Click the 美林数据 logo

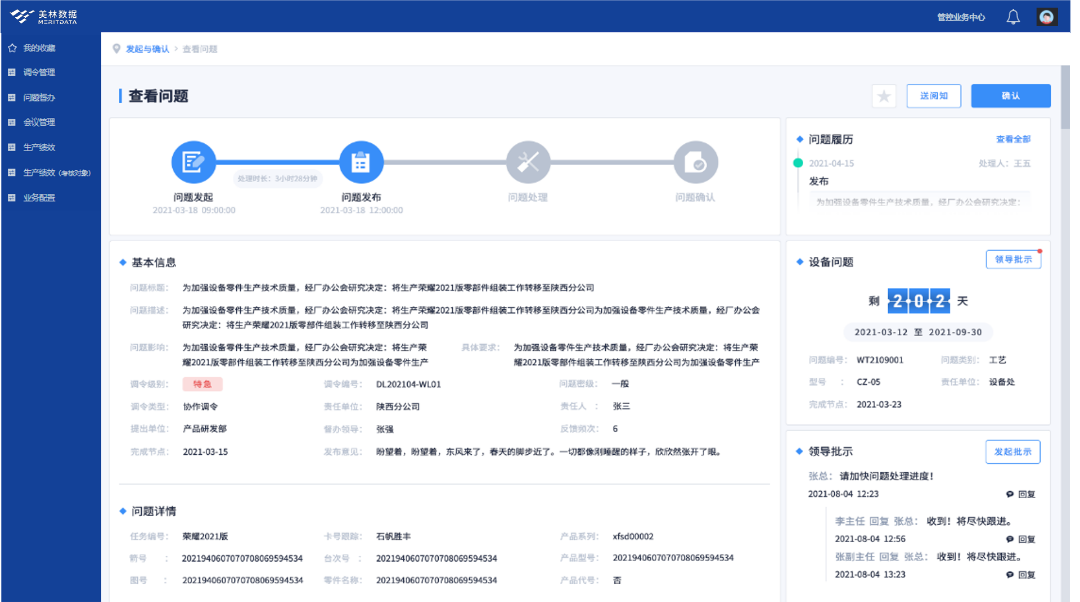click(x=45, y=15)
